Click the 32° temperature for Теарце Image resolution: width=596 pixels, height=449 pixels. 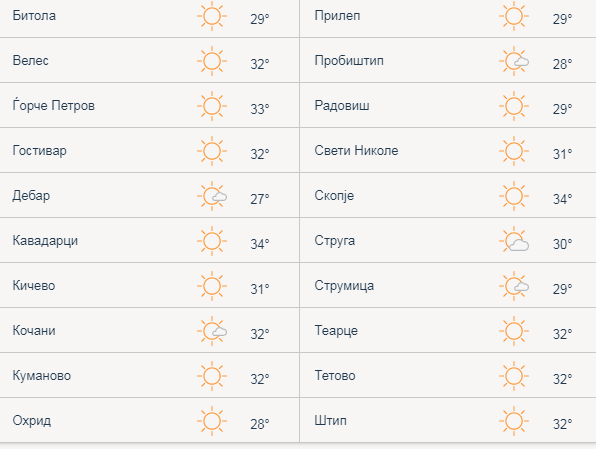coord(563,334)
